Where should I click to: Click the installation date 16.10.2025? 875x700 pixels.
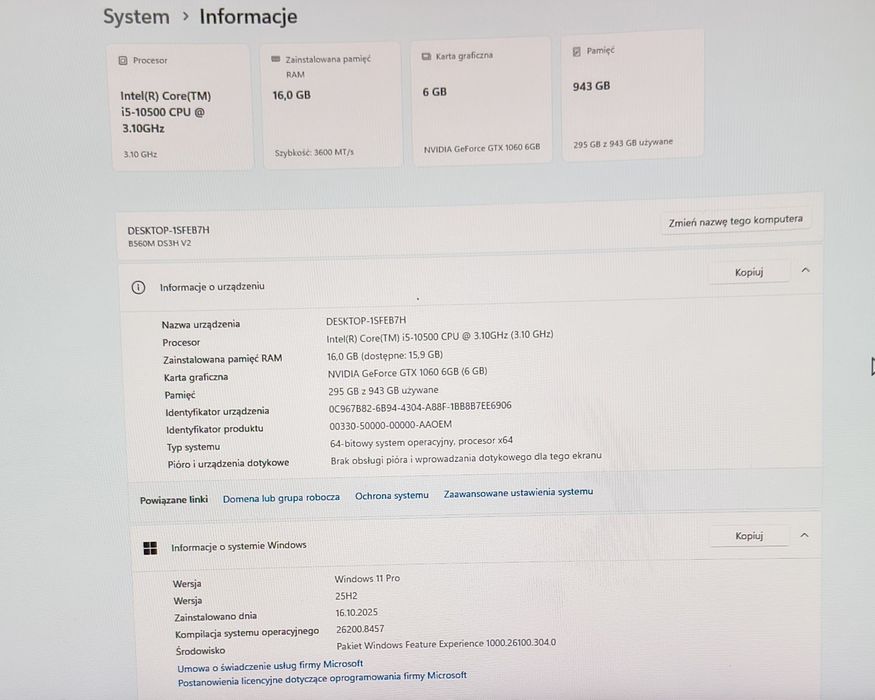357,613
